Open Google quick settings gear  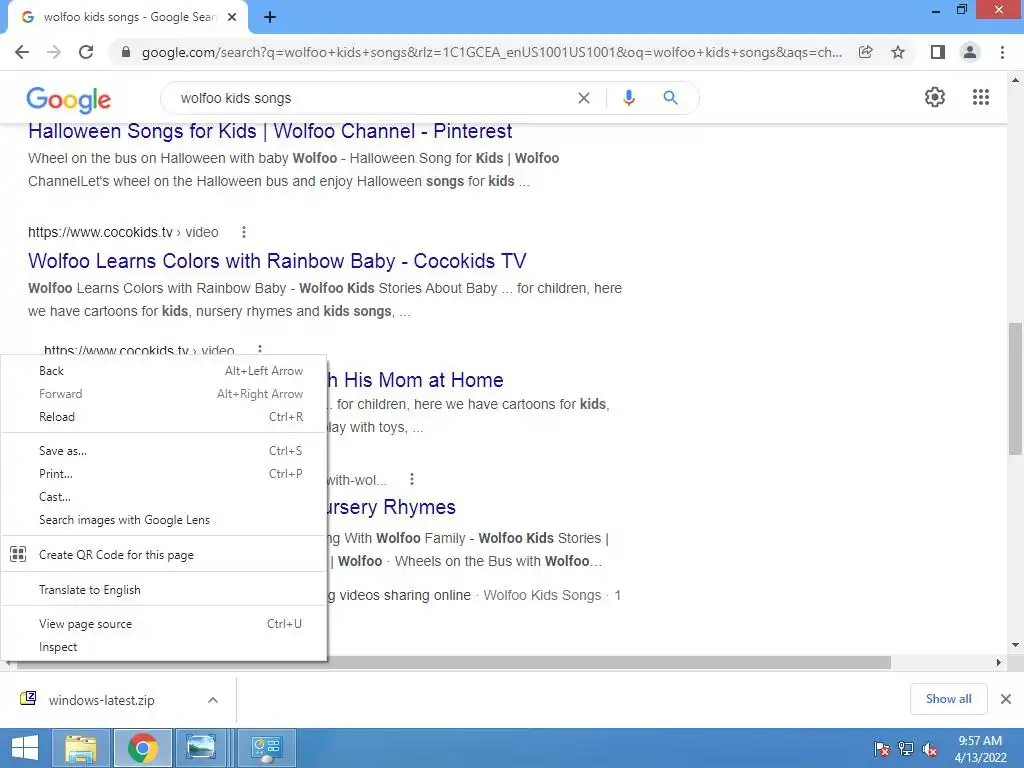935,97
